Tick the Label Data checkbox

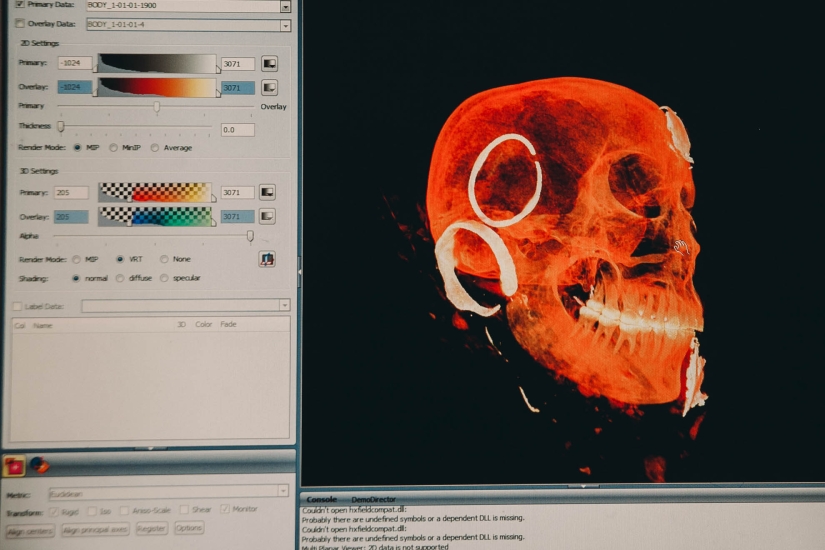tap(16, 306)
